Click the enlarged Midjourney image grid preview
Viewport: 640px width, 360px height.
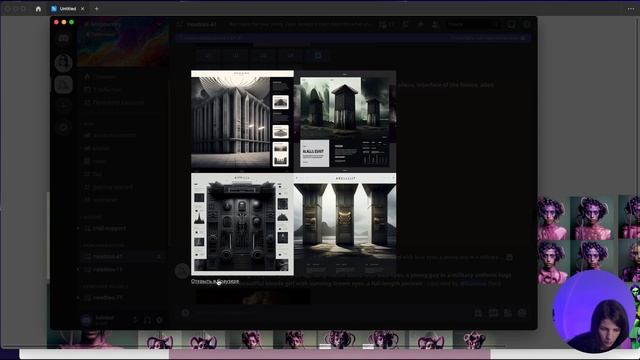coord(293,173)
